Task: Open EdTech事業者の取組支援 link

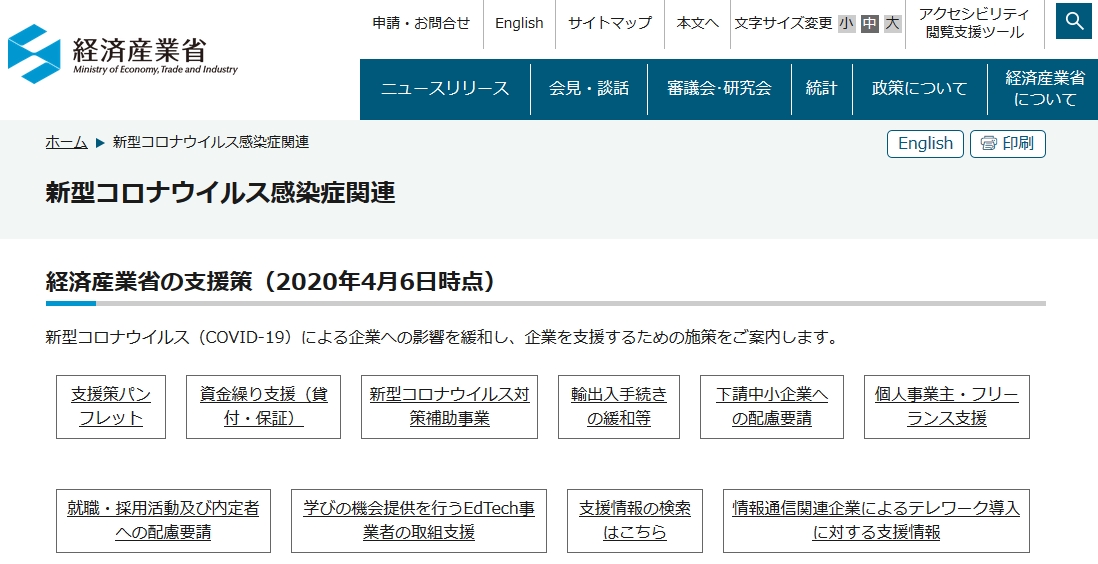Action: point(419,521)
